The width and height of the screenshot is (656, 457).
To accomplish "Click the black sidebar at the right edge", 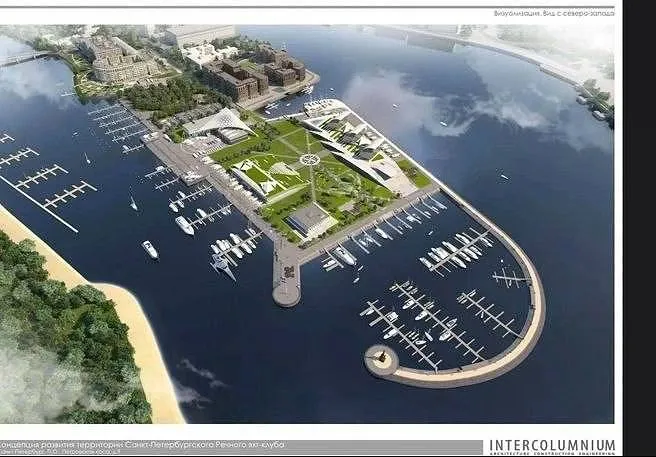I will [640, 228].
